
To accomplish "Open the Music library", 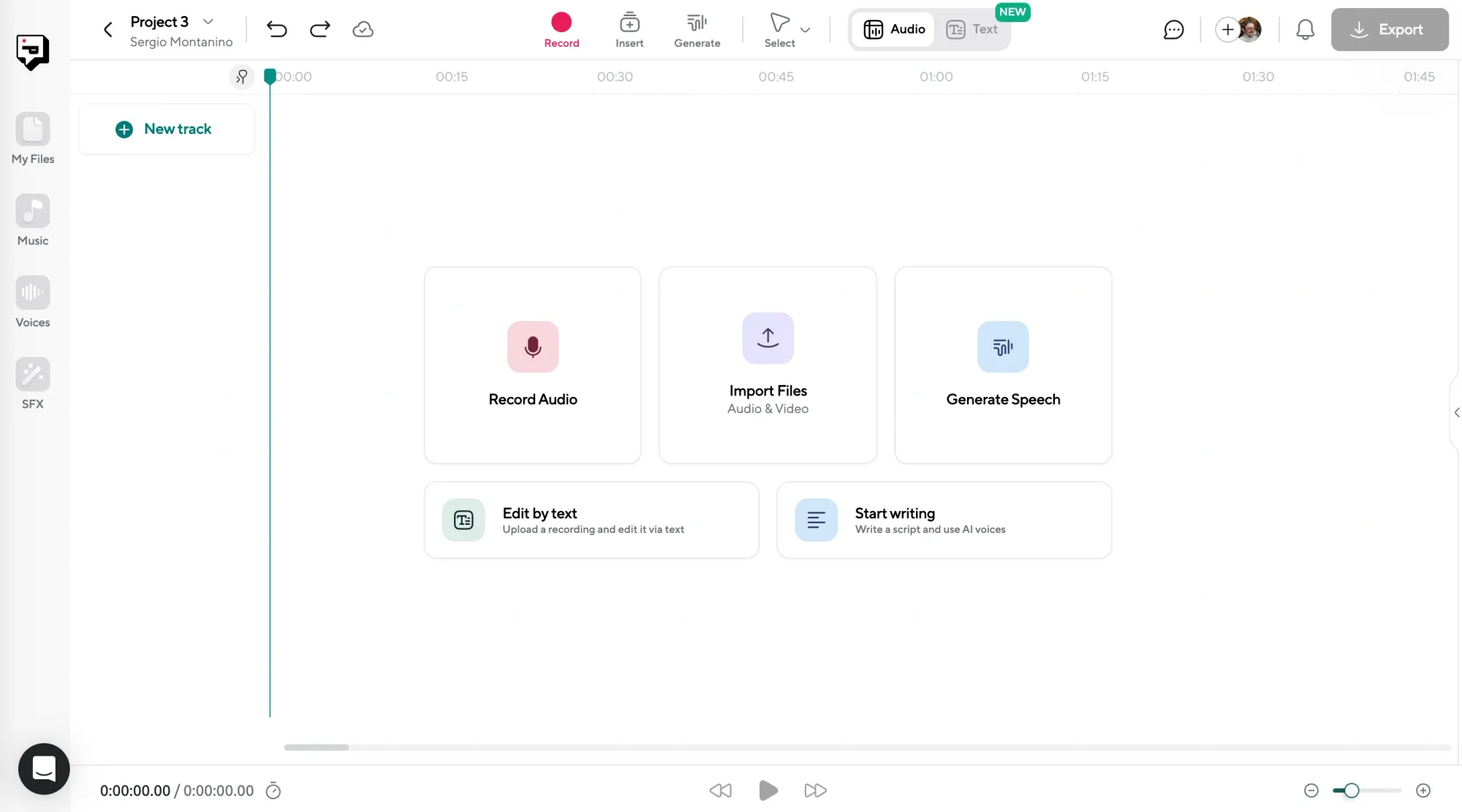I will (x=32, y=219).
